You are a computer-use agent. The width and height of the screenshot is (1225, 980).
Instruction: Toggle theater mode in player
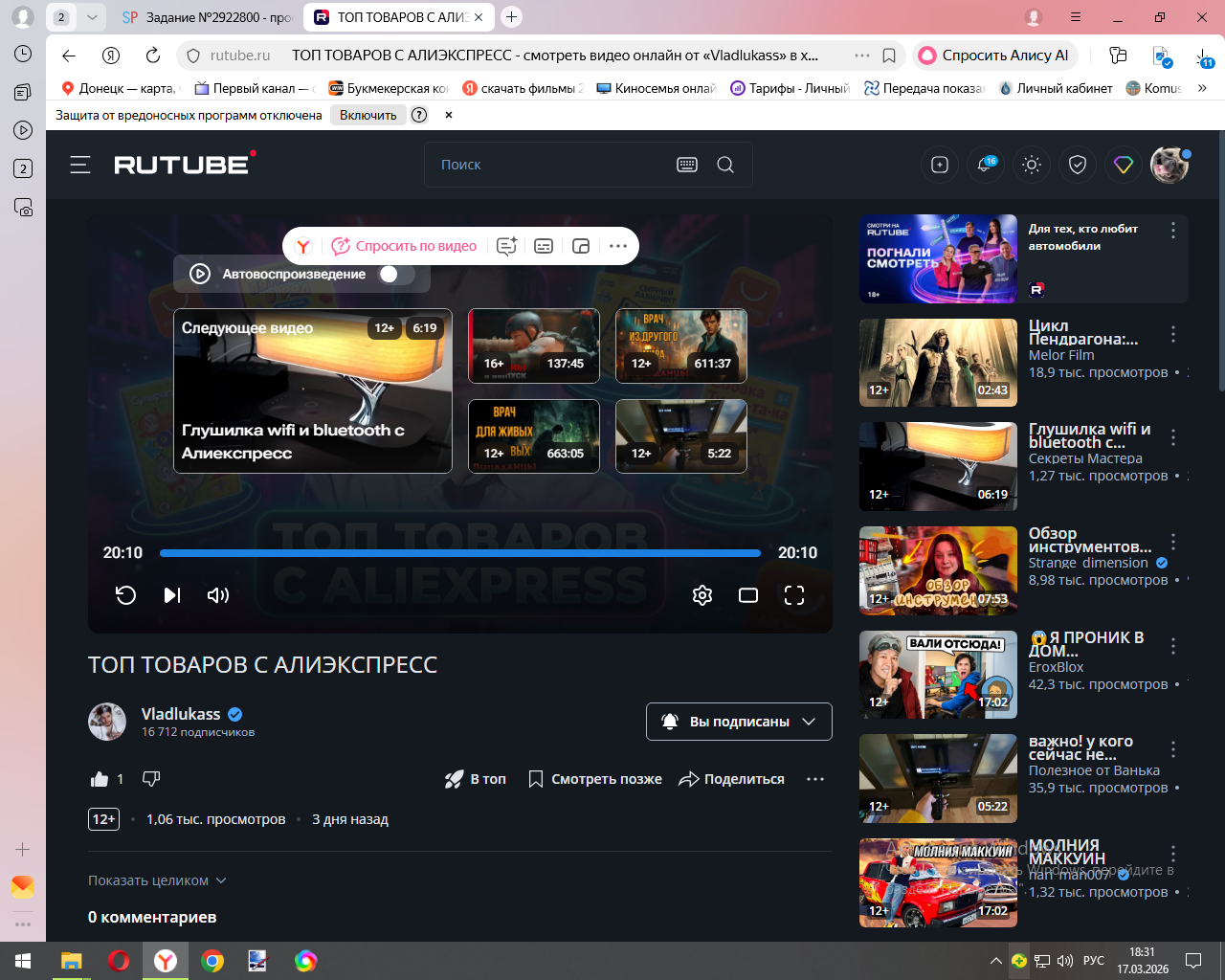point(748,595)
